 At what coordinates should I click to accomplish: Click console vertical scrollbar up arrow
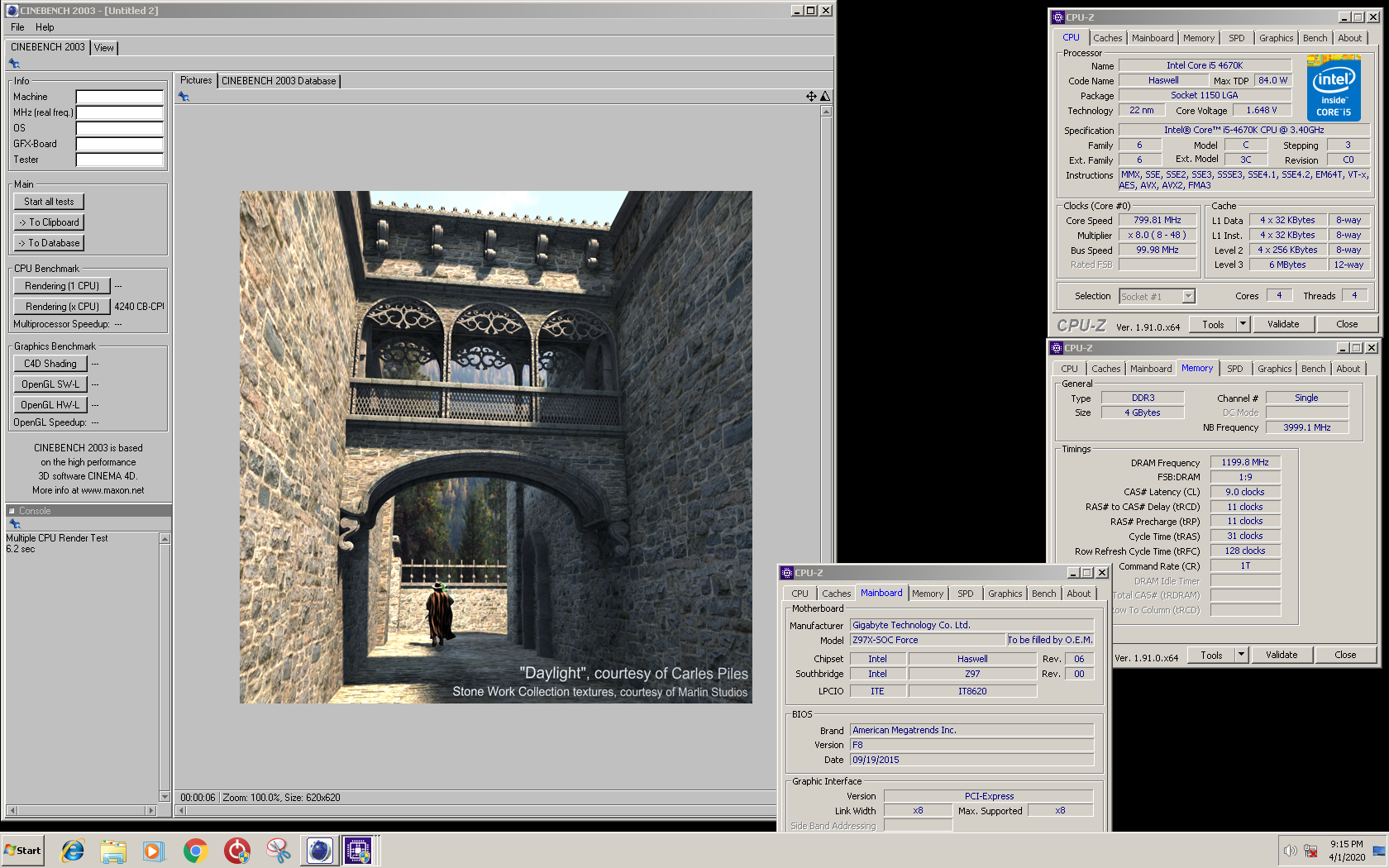[165, 539]
